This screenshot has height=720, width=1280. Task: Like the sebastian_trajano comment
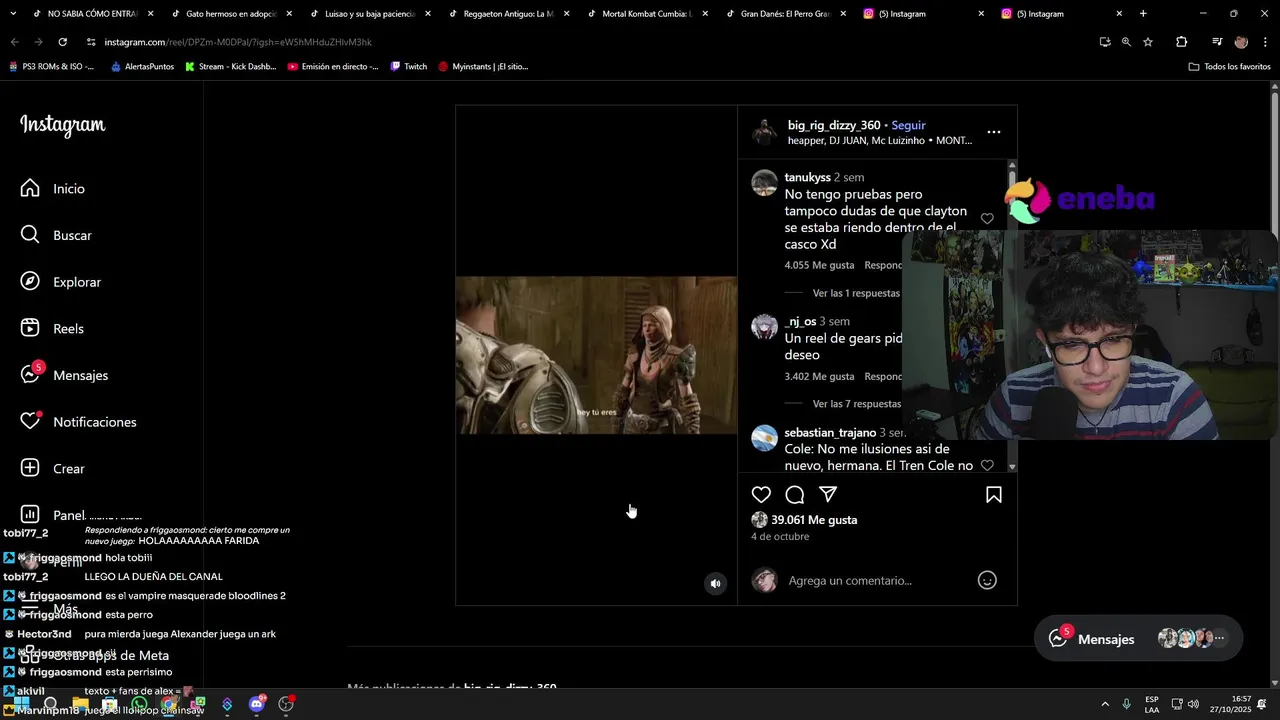[x=987, y=466]
